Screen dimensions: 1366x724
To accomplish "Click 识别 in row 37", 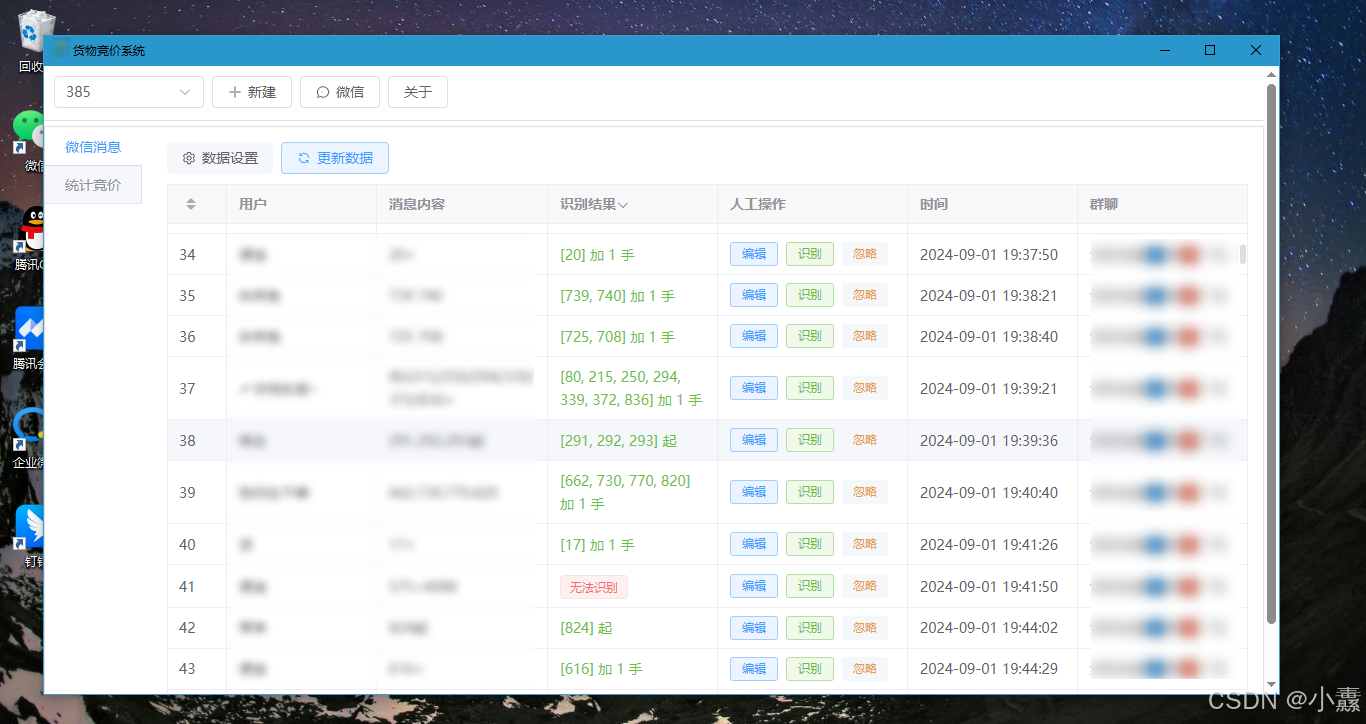I will point(810,388).
